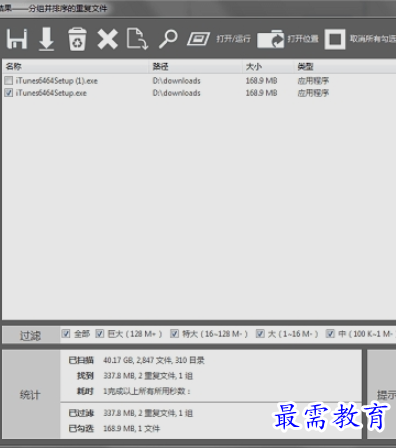
Task: Sort by 路径 column header
Action: [x=195, y=67]
